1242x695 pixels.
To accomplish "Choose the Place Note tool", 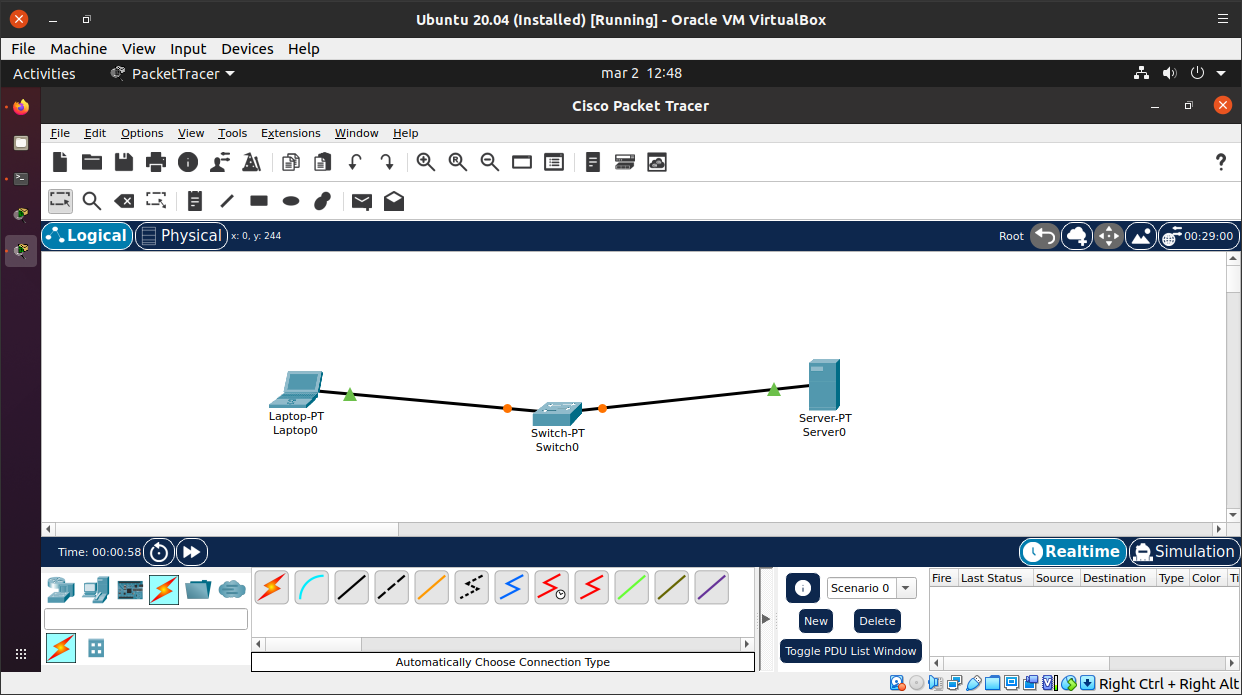I will coord(195,201).
